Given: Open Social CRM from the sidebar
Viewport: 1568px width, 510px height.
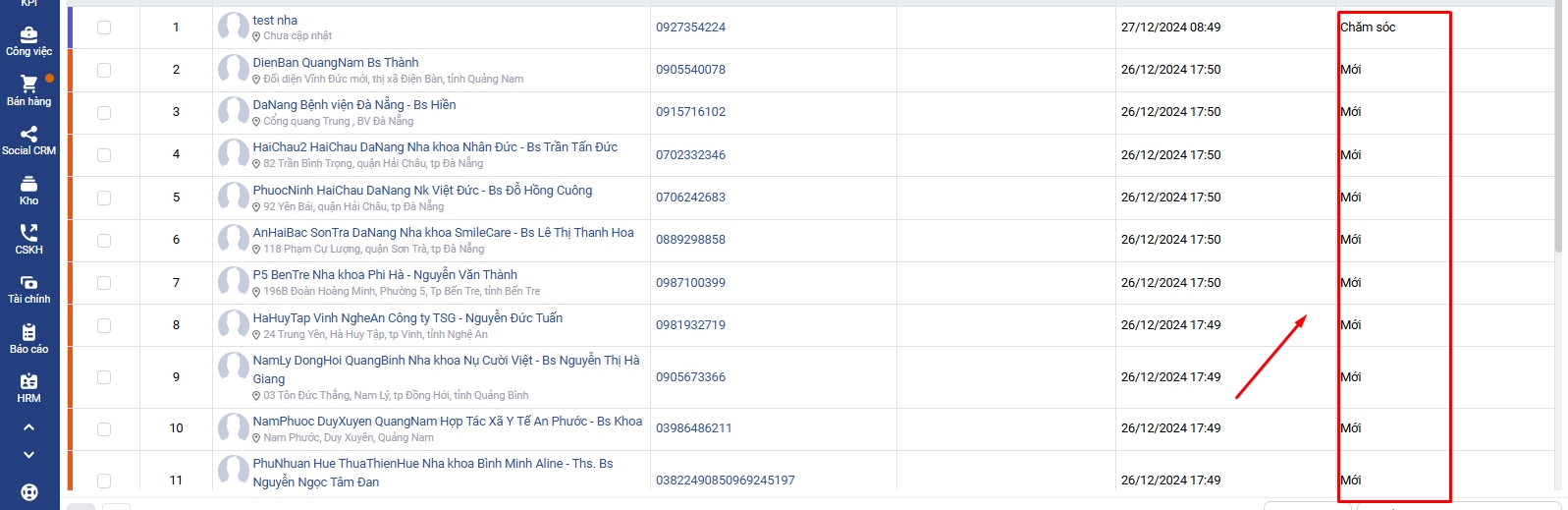Looking at the screenshot, I should coord(29,141).
